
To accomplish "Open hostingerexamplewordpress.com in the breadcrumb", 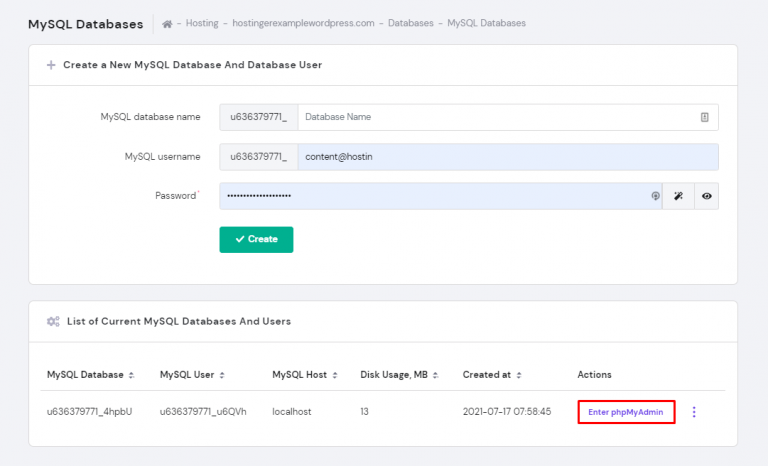I will (x=304, y=23).
